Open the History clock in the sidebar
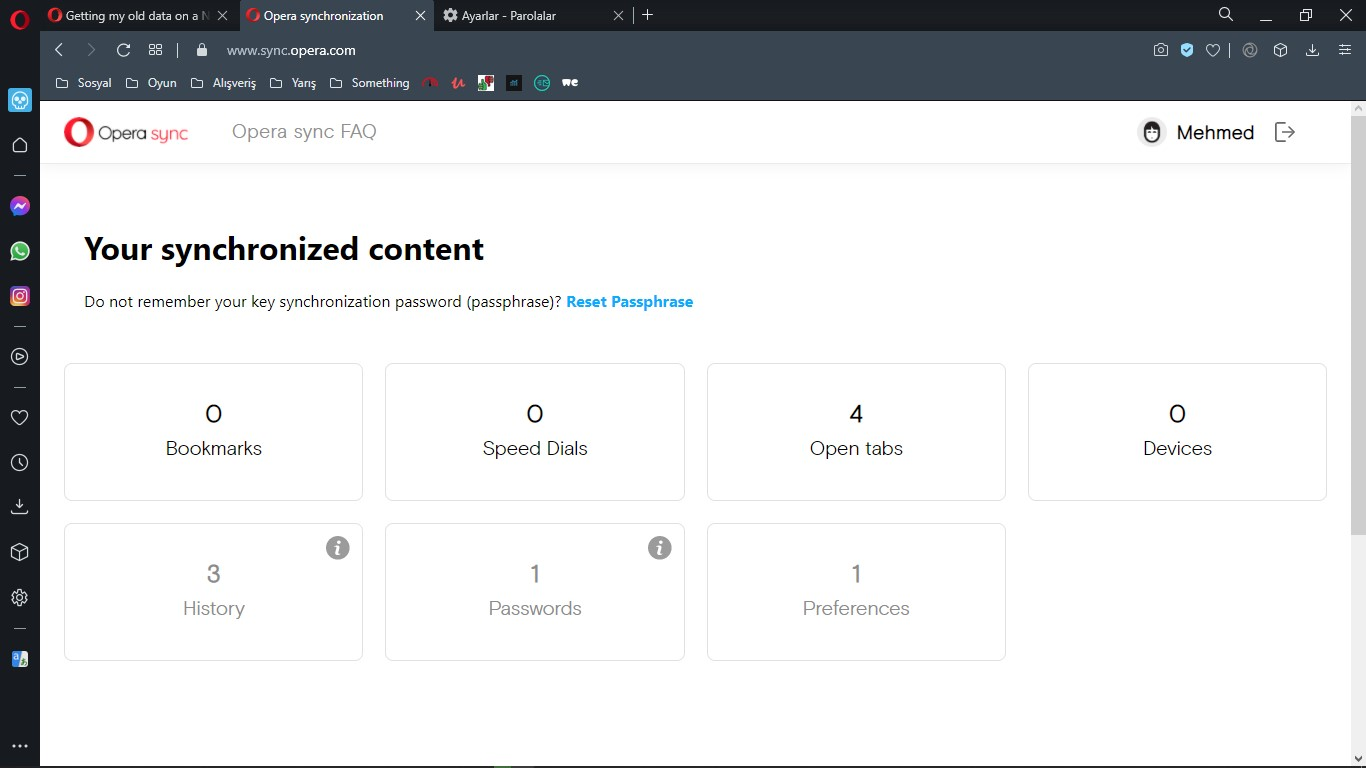 [x=19, y=463]
